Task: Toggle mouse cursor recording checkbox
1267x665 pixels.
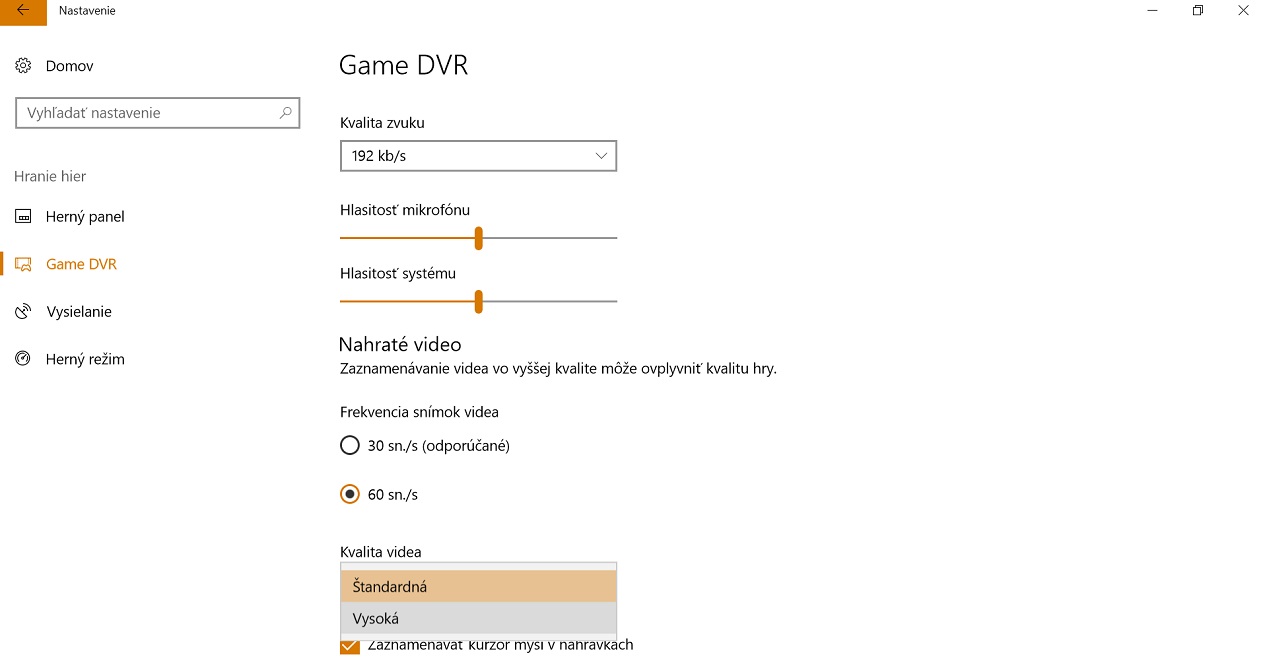Action: tap(349, 645)
